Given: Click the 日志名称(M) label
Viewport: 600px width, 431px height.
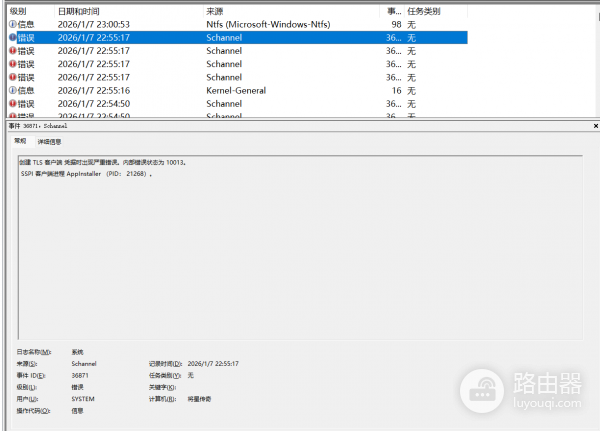Looking at the screenshot, I should click(34, 352).
